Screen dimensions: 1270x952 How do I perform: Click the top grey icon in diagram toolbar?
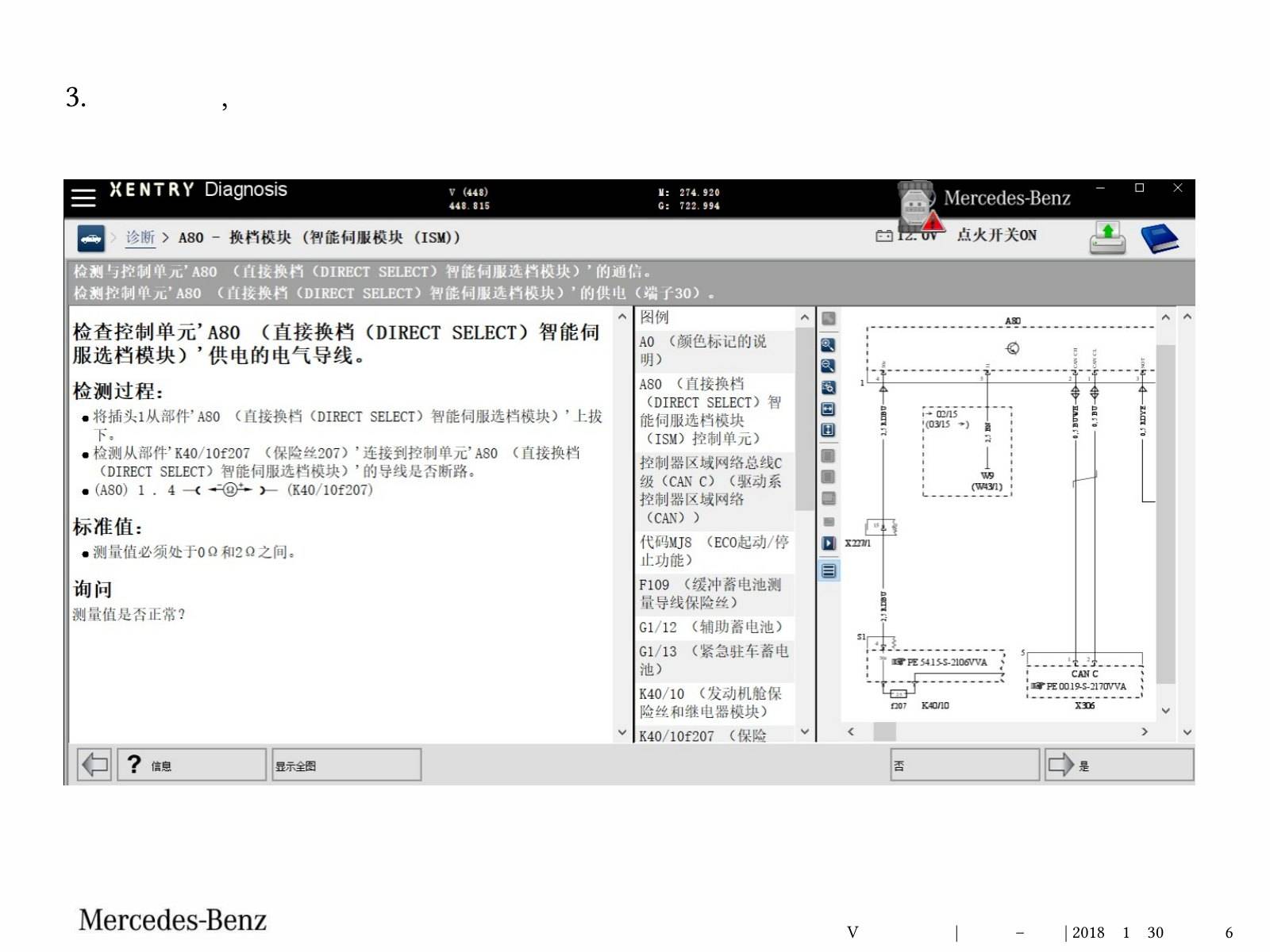828,319
